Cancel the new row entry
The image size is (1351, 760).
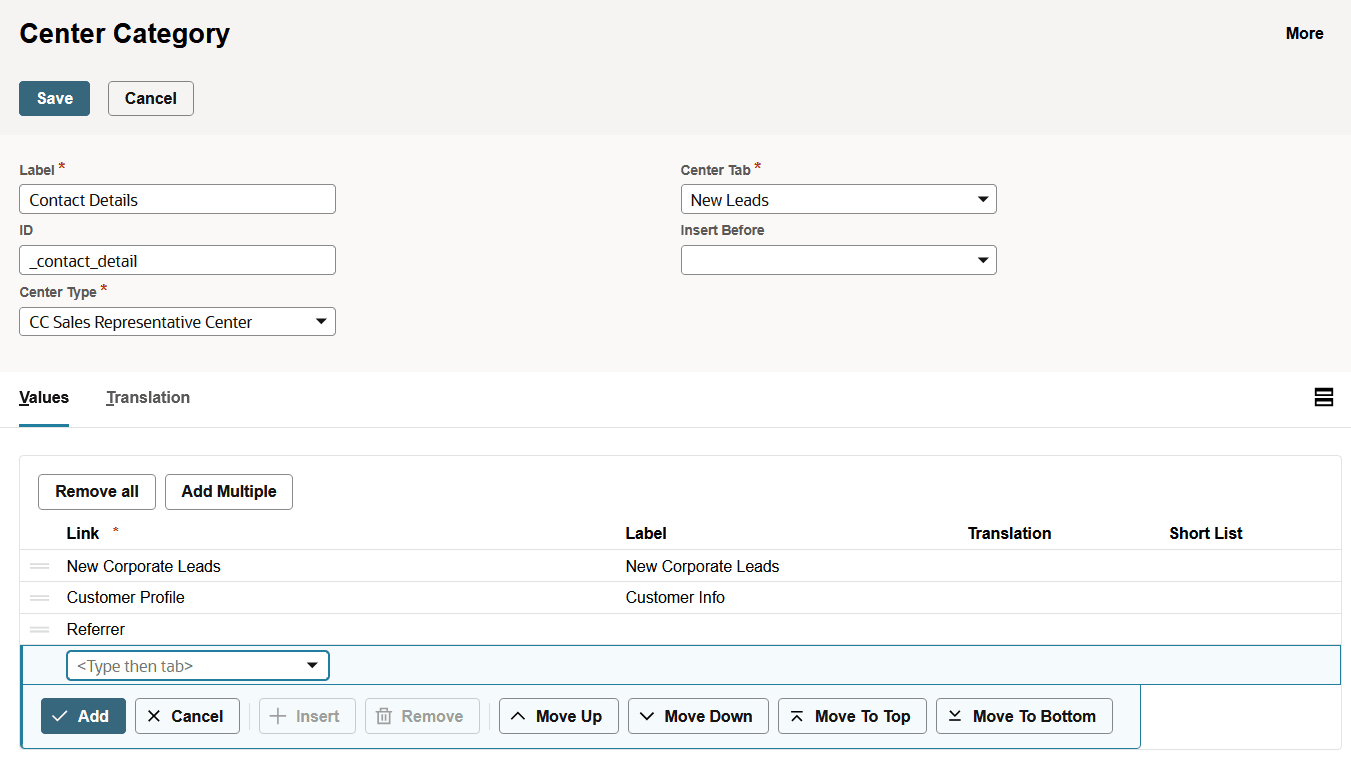click(x=187, y=716)
